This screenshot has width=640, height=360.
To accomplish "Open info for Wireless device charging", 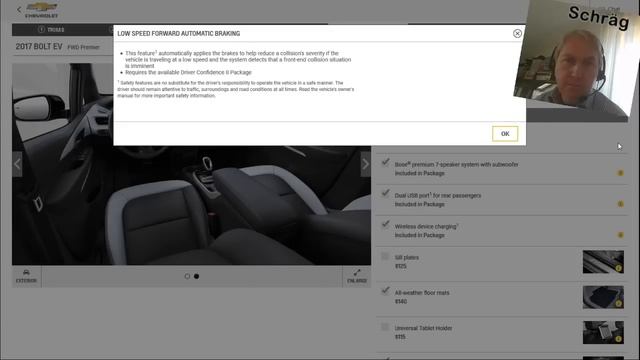I will pyautogui.click(x=620, y=235).
